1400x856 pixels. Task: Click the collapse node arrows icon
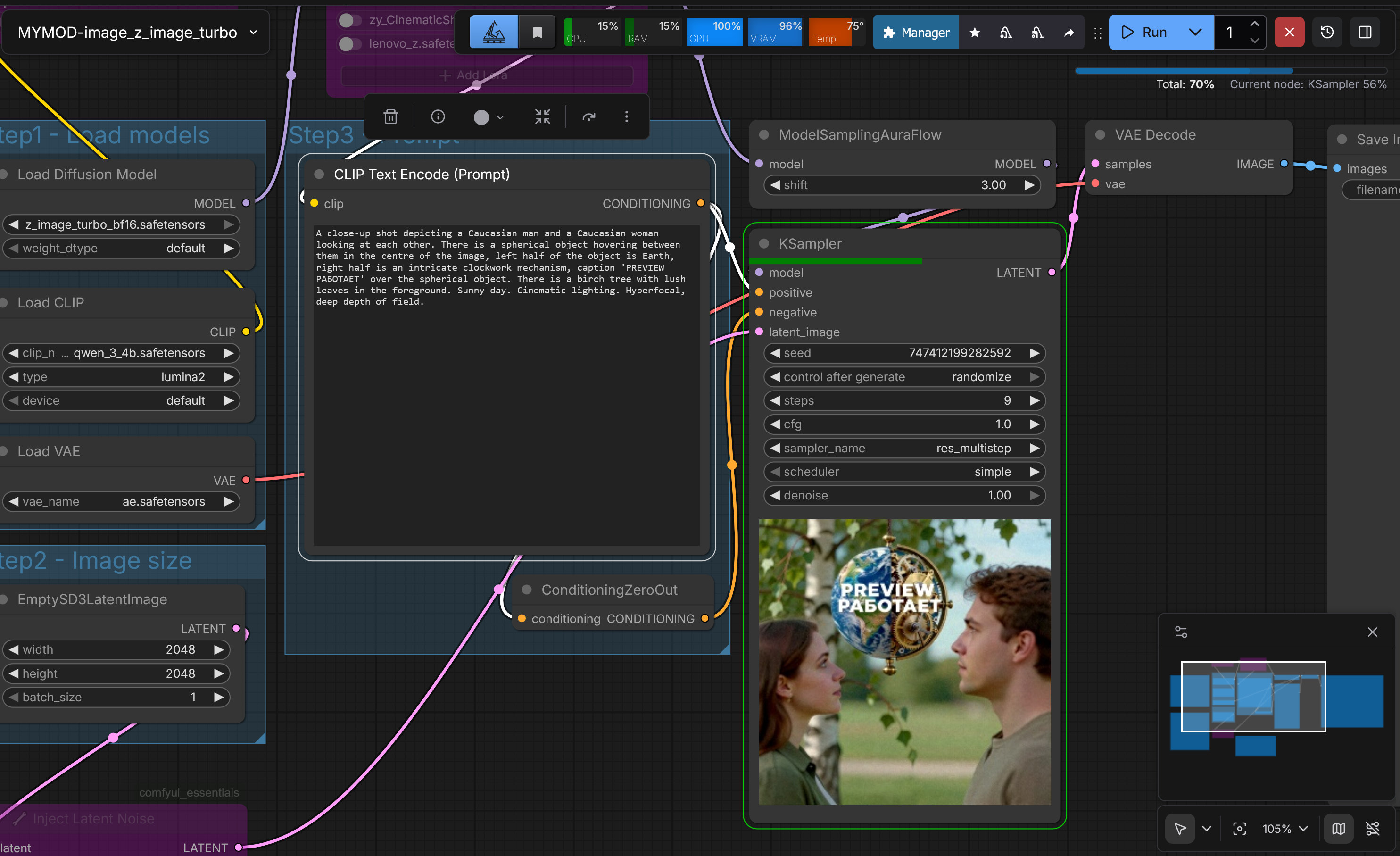(542, 116)
